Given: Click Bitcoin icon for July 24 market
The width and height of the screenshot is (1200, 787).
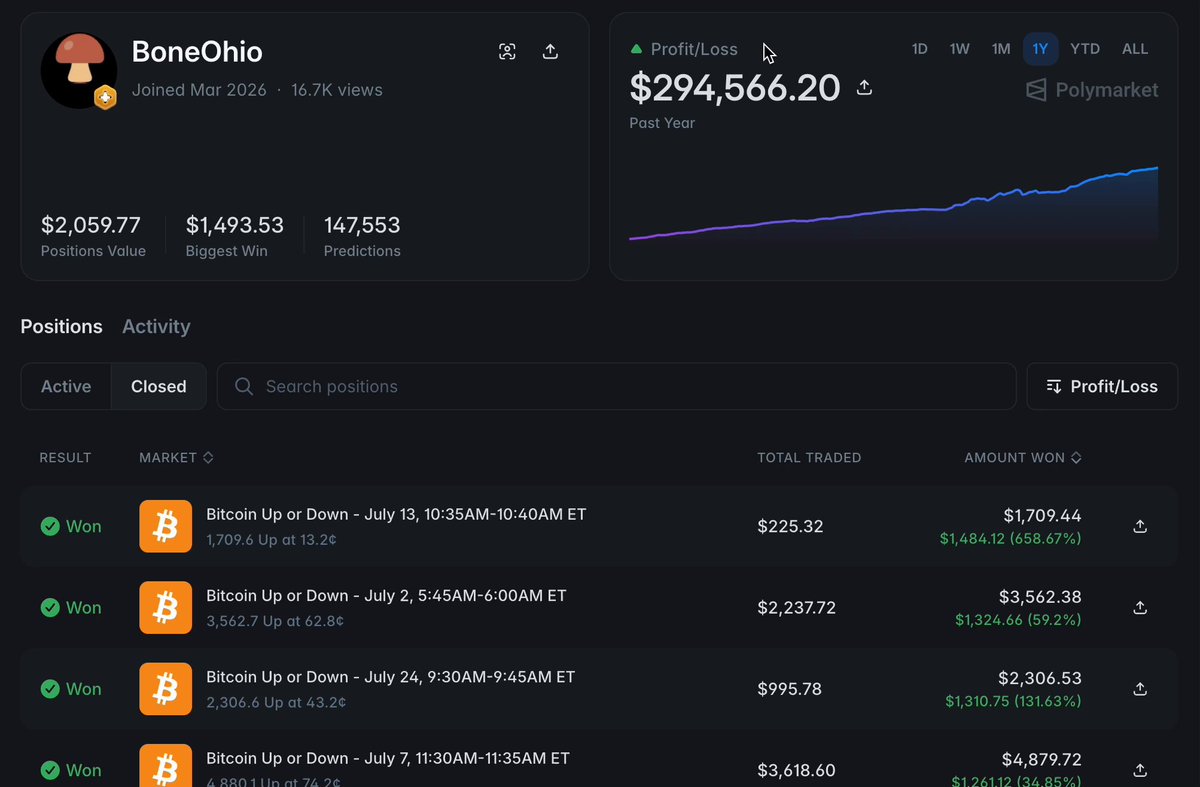Looking at the screenshot, I should coord(165,689).
